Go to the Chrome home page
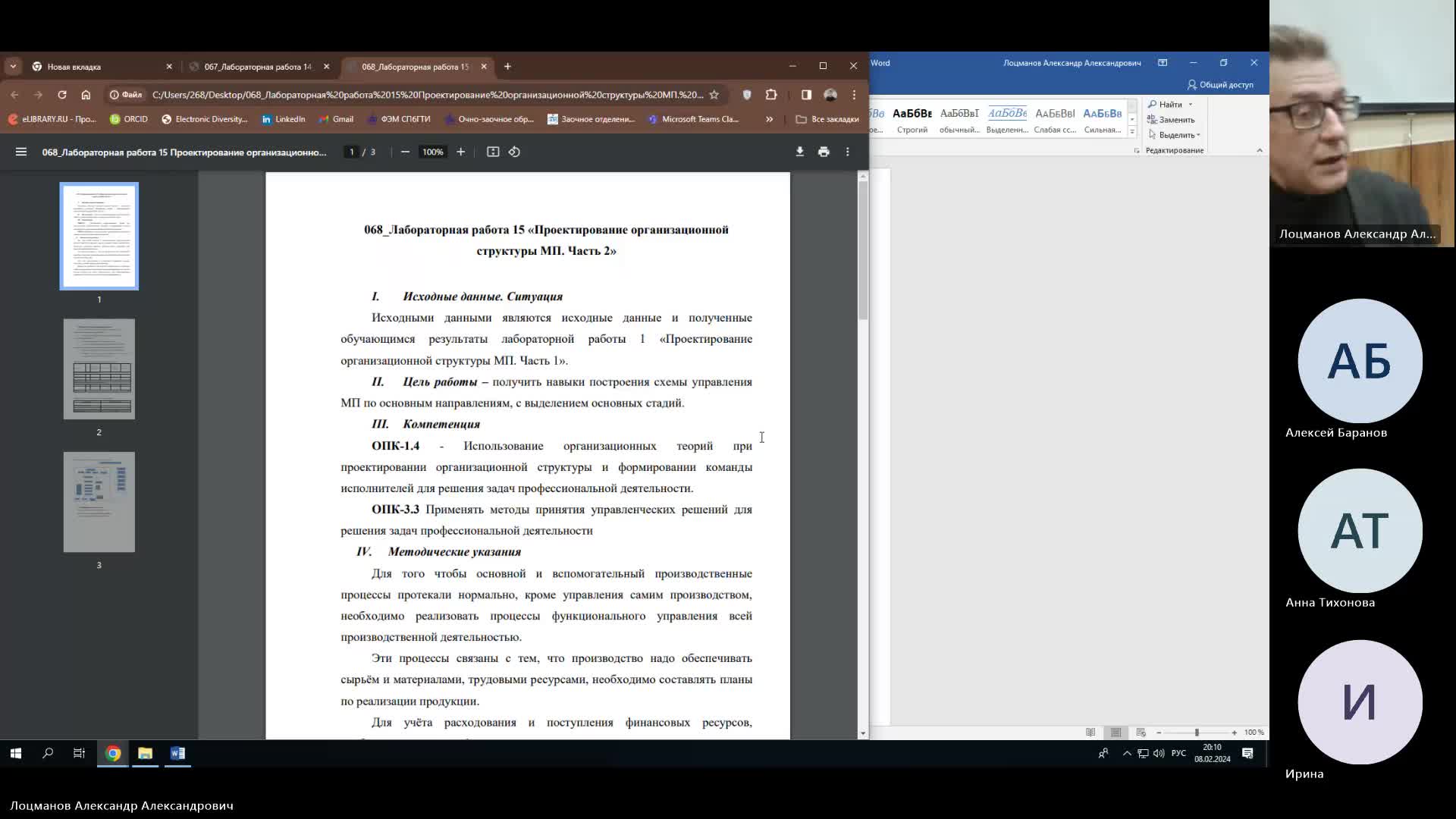Screen dimensions: 1456x819 coord(86,95)
